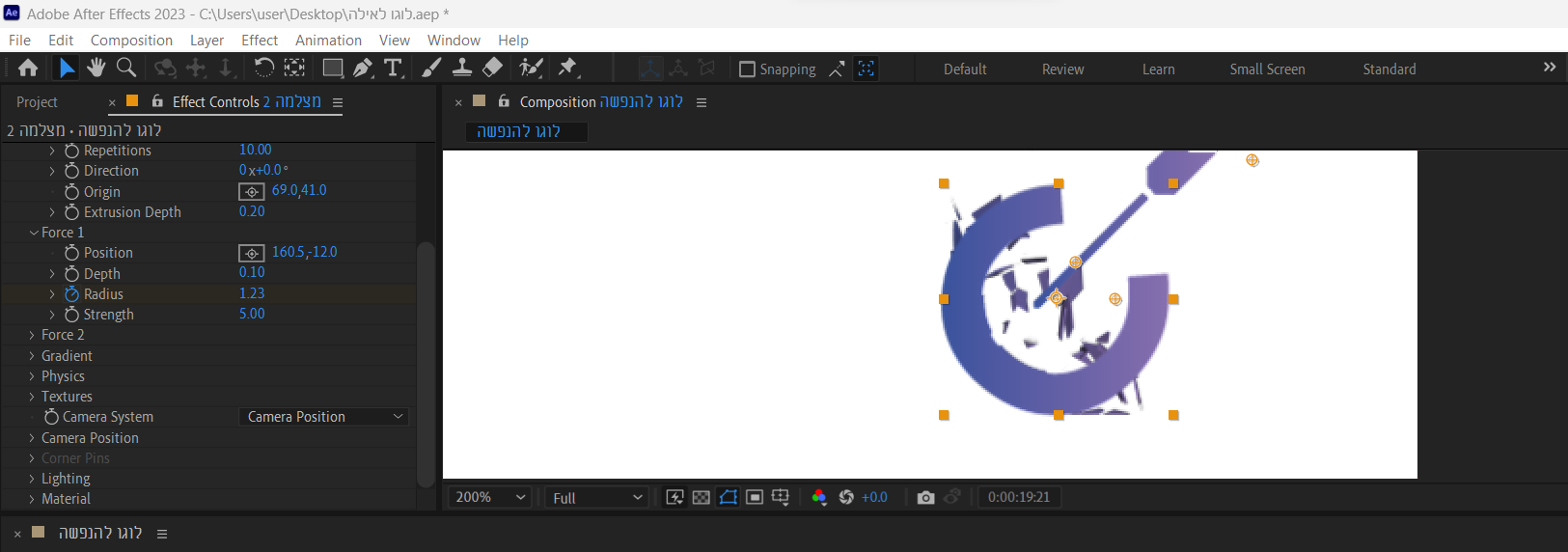Switch to the Default workspace
1568x552 pixels.
coord(965,69)
